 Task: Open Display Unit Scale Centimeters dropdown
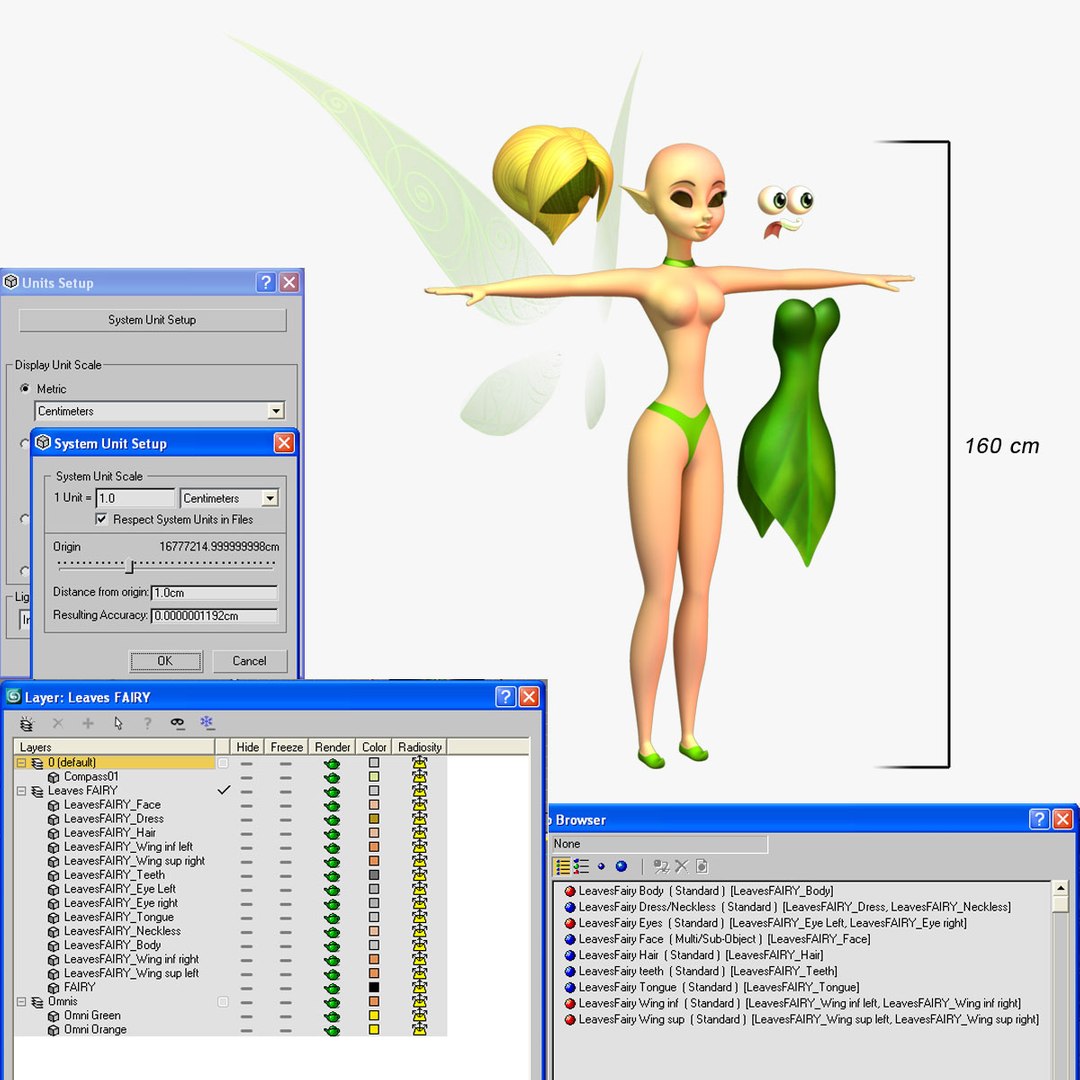coord(276,411)
